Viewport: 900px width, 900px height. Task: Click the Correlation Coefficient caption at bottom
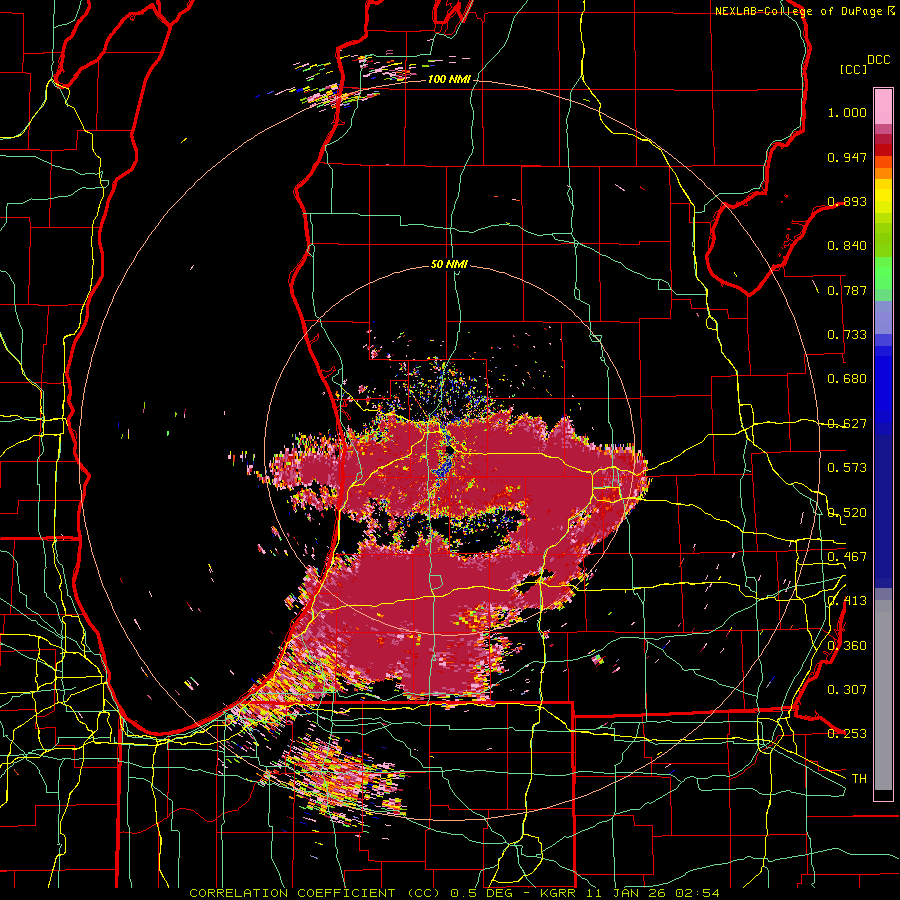(x=454, y=893)
